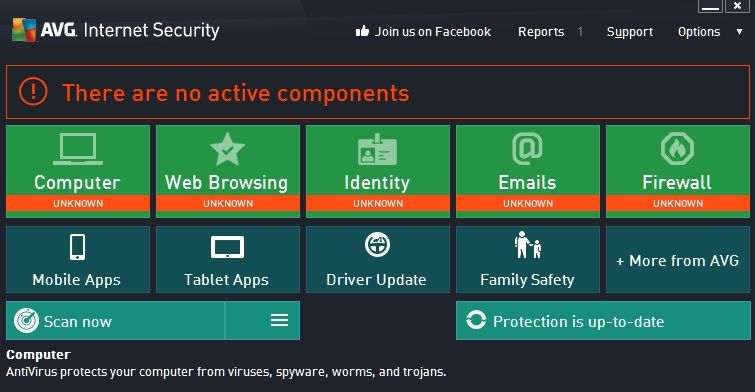The width and height of the screenshot is (755, 392).
Task: Click the Mobile Apps label
Action: (77, 280)
